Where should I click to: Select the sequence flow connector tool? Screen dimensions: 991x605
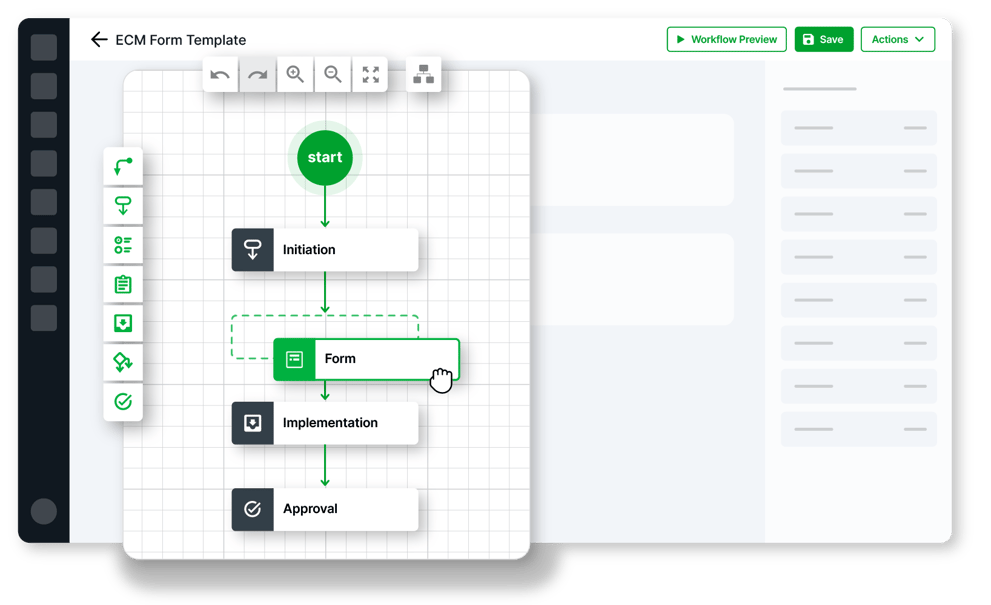click(122, 164)
